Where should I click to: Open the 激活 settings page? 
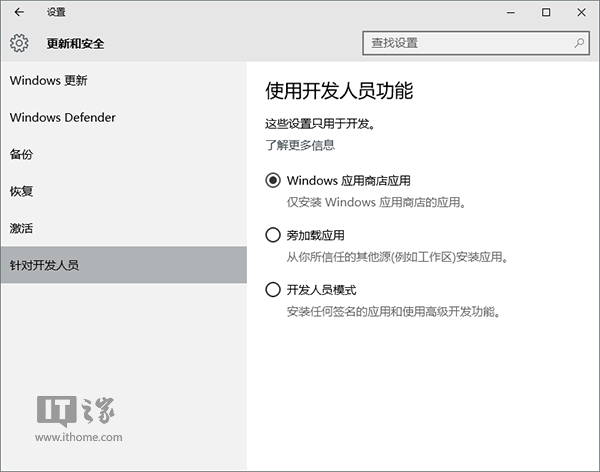click(21, 228)
